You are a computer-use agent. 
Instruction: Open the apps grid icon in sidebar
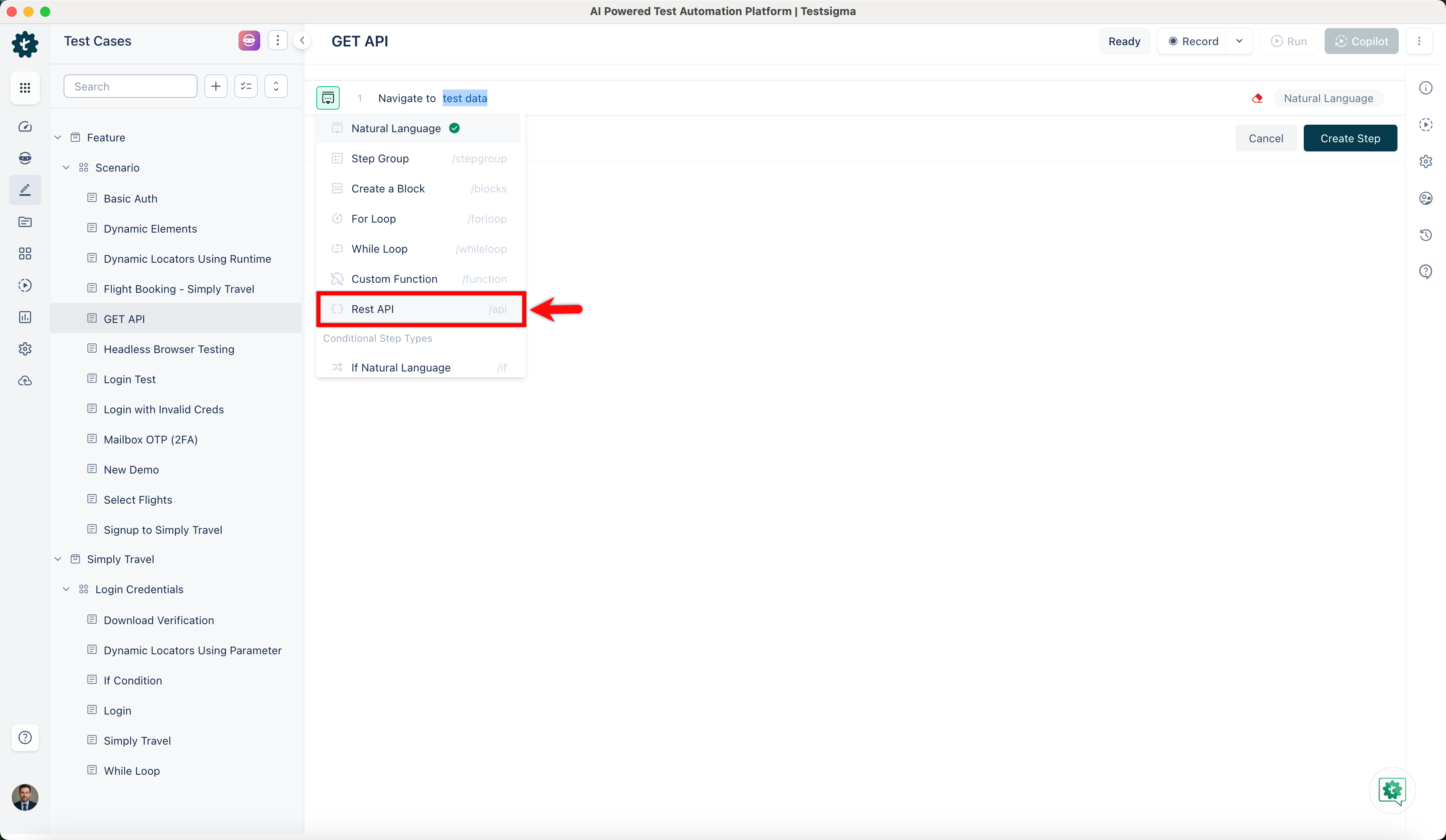click(x=25, y=87)
